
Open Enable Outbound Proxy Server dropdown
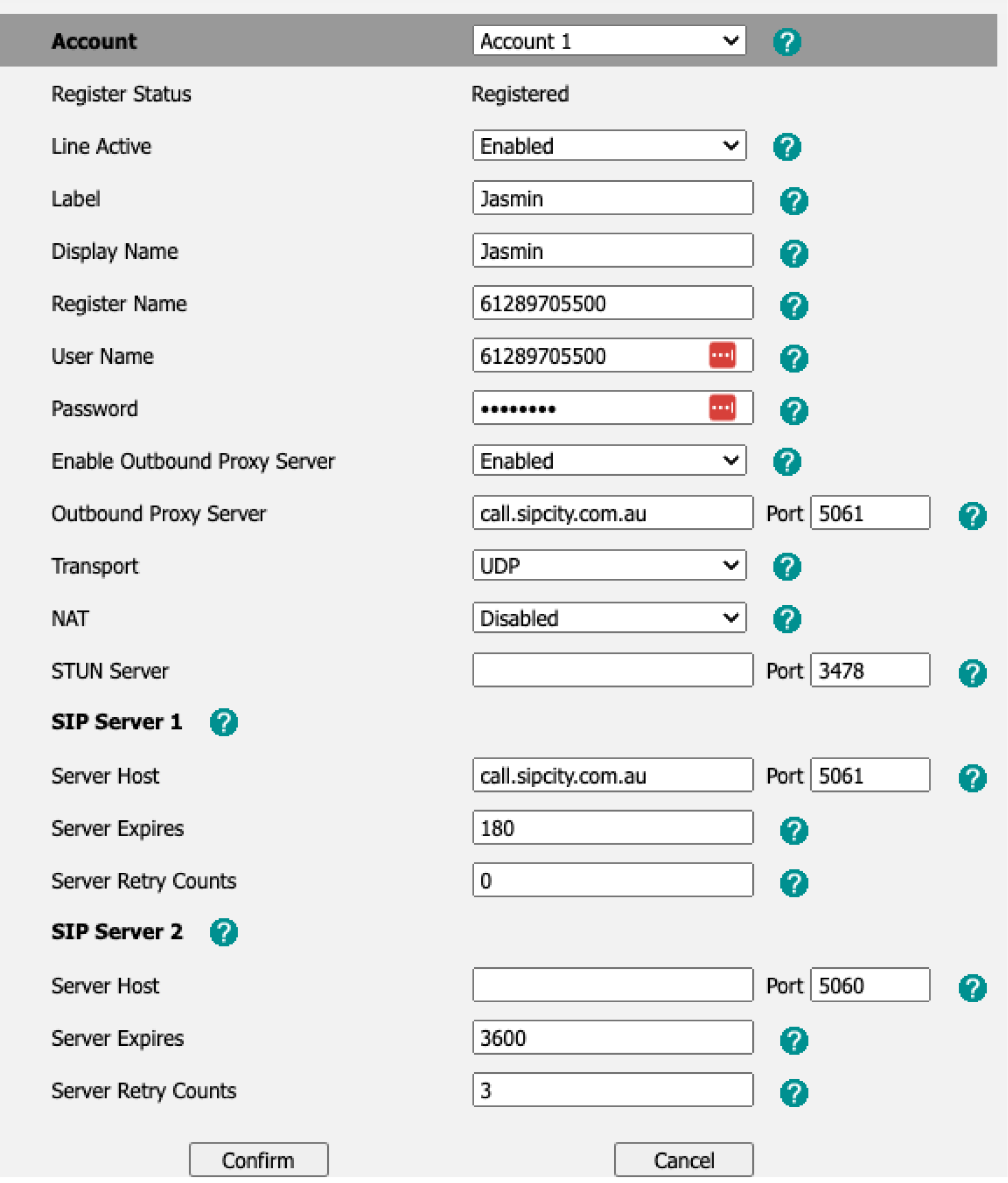coord(609,461)
